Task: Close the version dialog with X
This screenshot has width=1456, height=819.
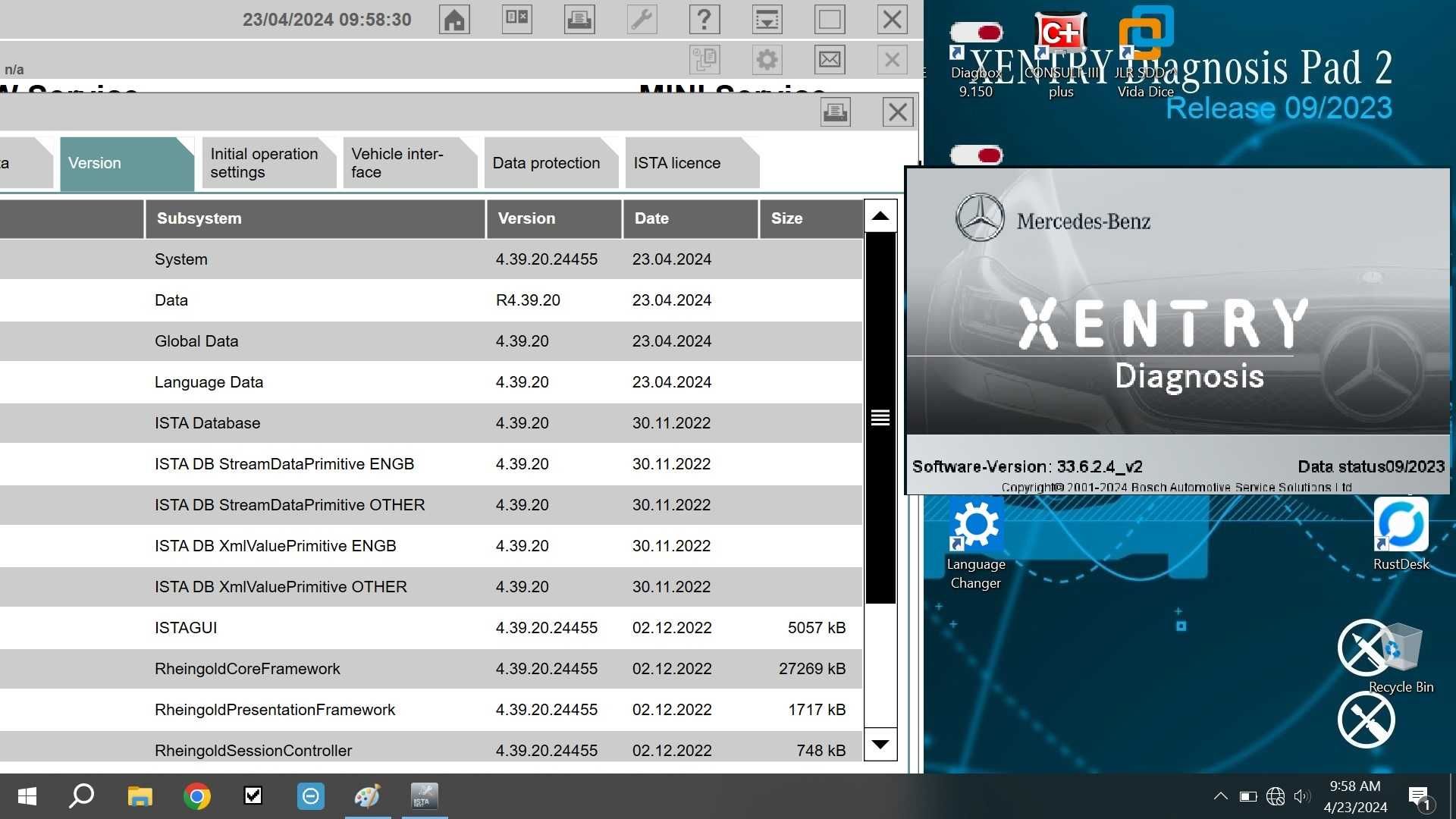Action: pos(898,112)
